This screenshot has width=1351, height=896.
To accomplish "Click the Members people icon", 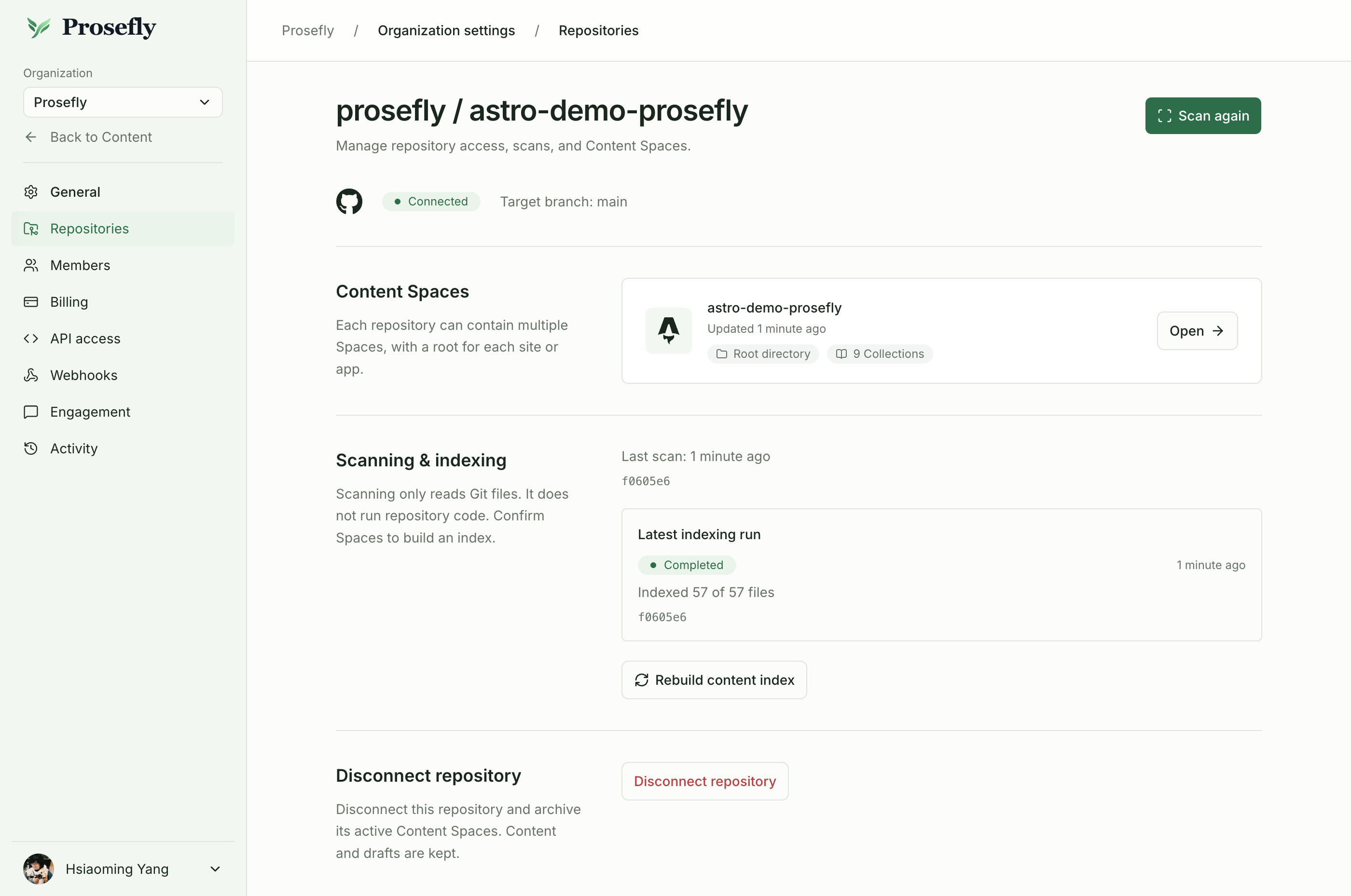I will 31,265.
